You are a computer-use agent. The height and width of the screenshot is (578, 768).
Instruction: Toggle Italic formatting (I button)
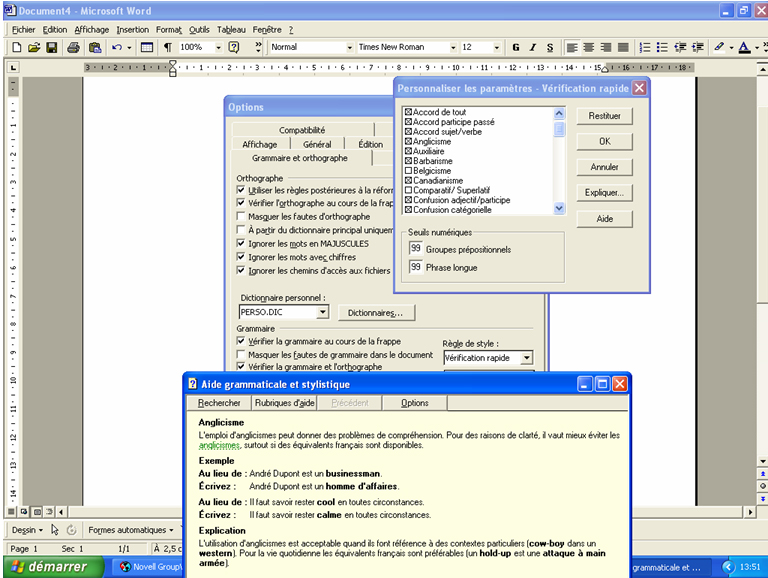(x=533, y=47)
